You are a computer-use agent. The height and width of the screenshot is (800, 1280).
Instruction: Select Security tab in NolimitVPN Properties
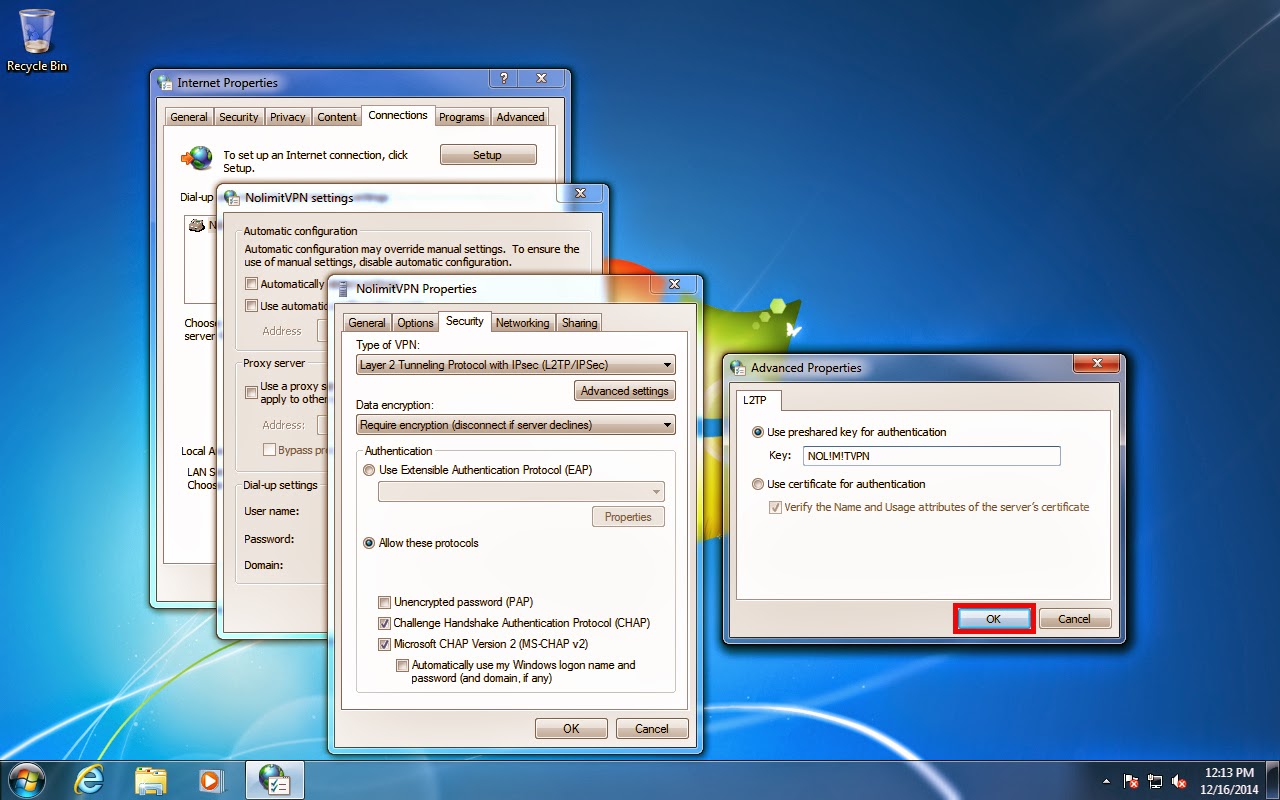point(465,321)
